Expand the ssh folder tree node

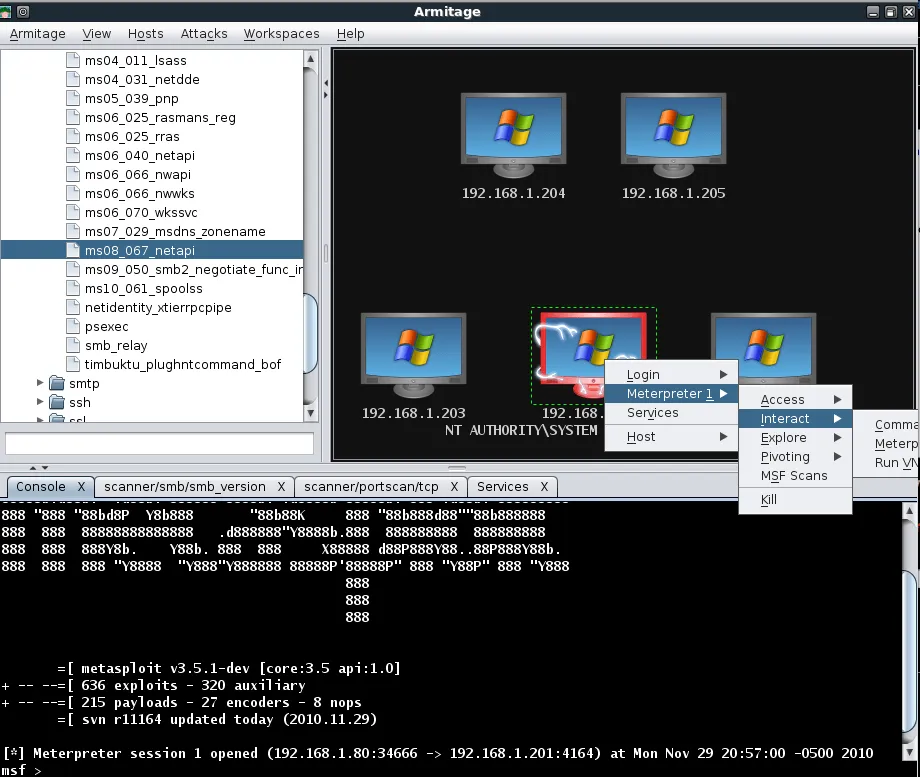(40, 403)
